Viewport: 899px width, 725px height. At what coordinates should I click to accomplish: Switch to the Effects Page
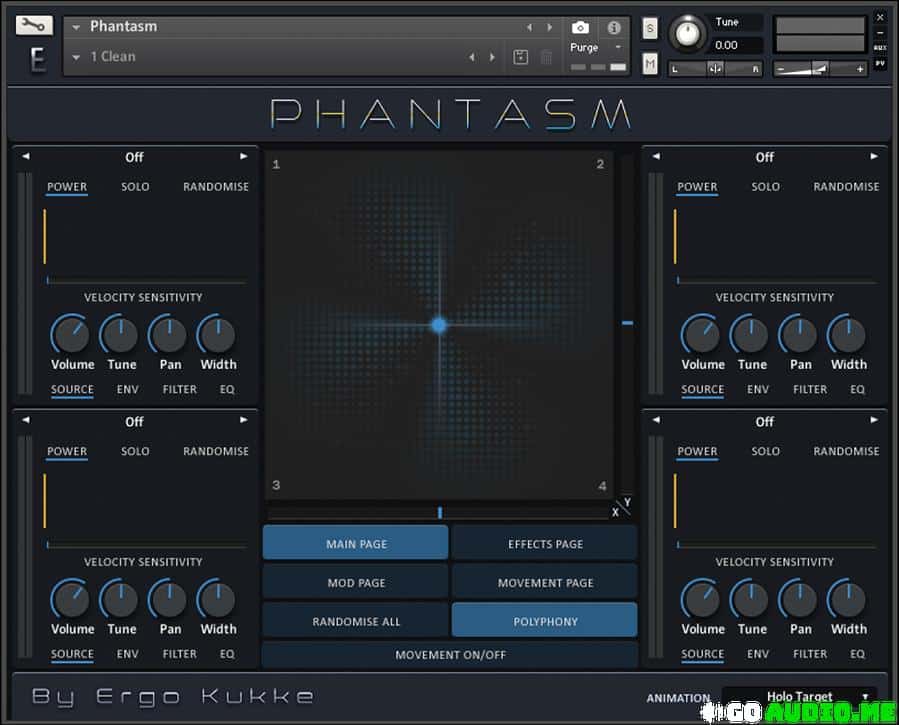545,544
